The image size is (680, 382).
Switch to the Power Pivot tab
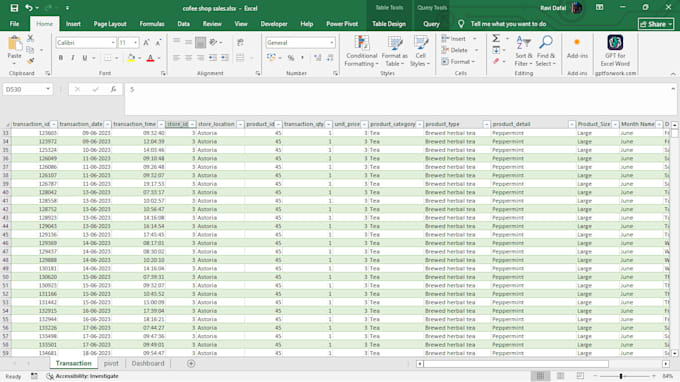[x=342, y=24]
